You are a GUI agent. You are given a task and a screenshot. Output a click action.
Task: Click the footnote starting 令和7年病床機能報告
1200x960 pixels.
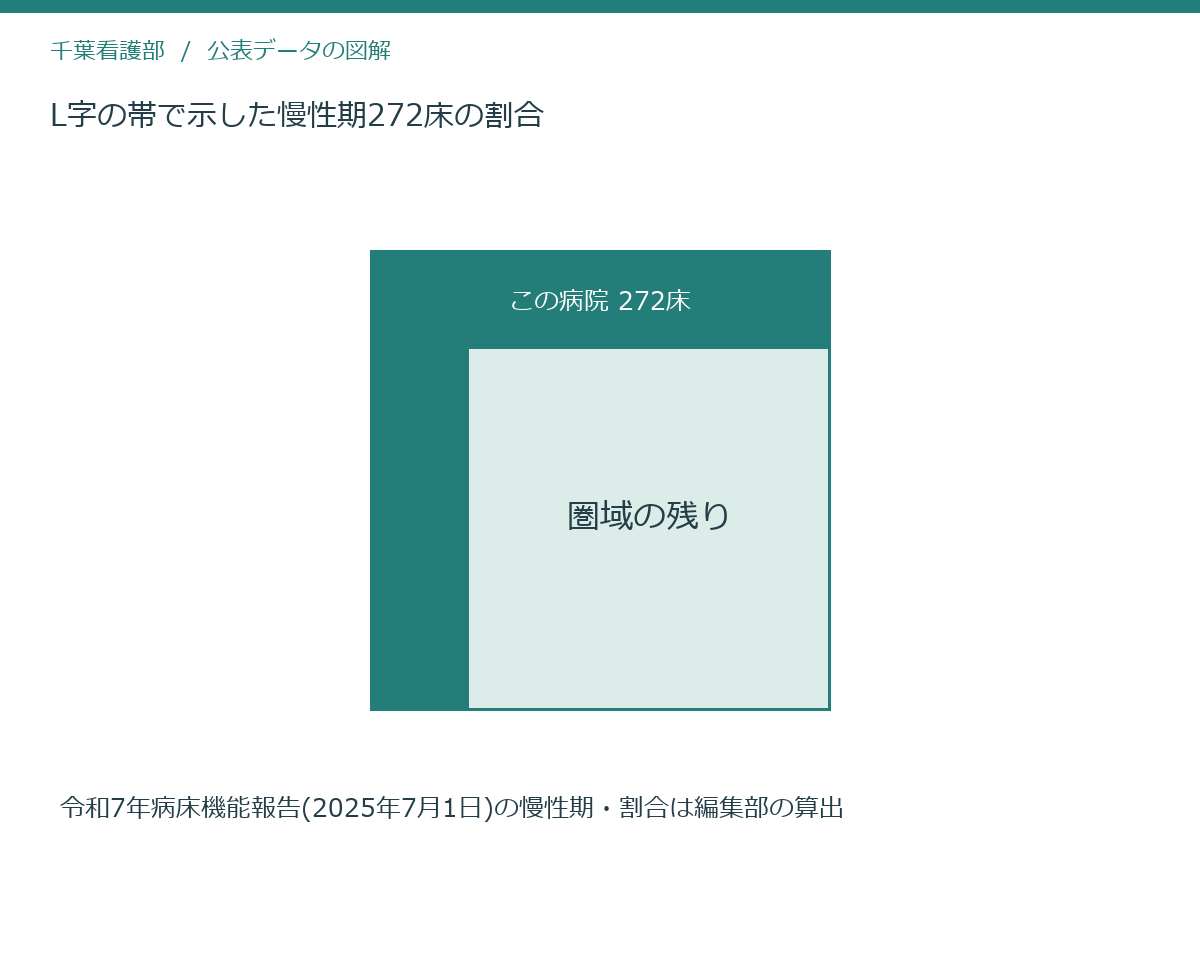coord(452,807)
